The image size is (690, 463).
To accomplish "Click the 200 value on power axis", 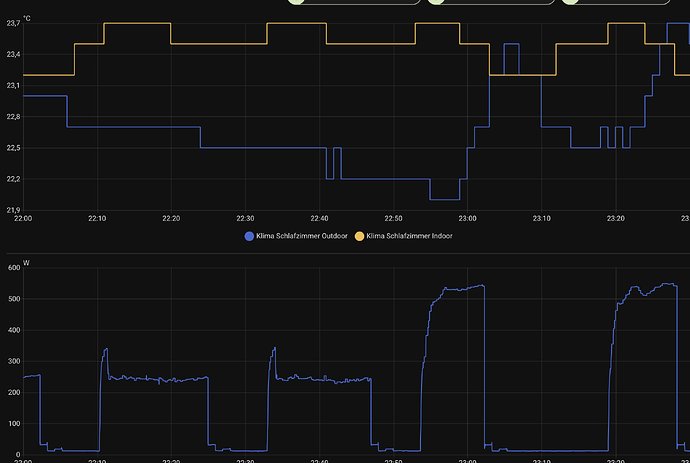I will point(14,393).
